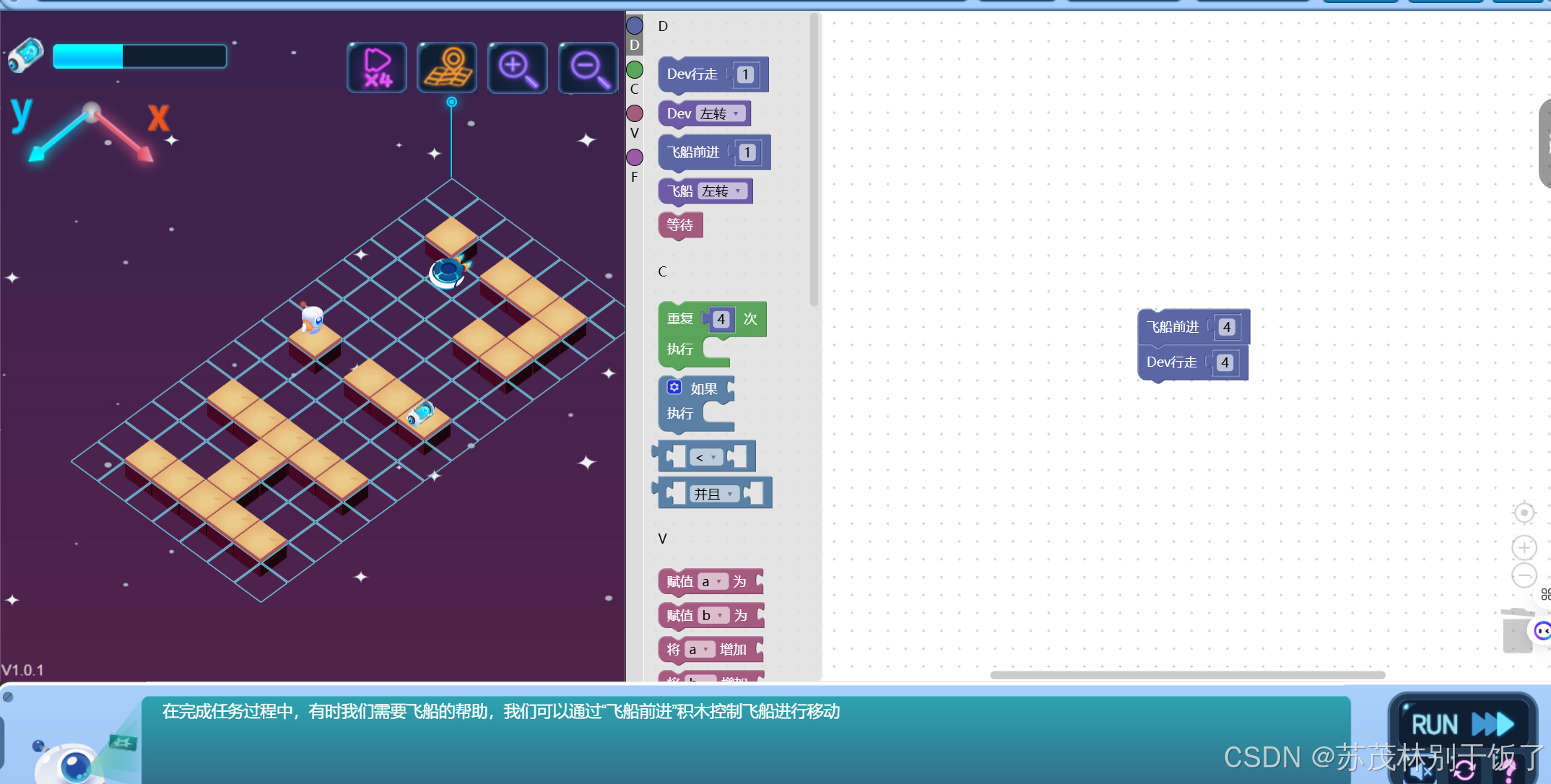Click the workspace zoom-in plus icon
The image size is (1551, 784).
coord(1524,548)
